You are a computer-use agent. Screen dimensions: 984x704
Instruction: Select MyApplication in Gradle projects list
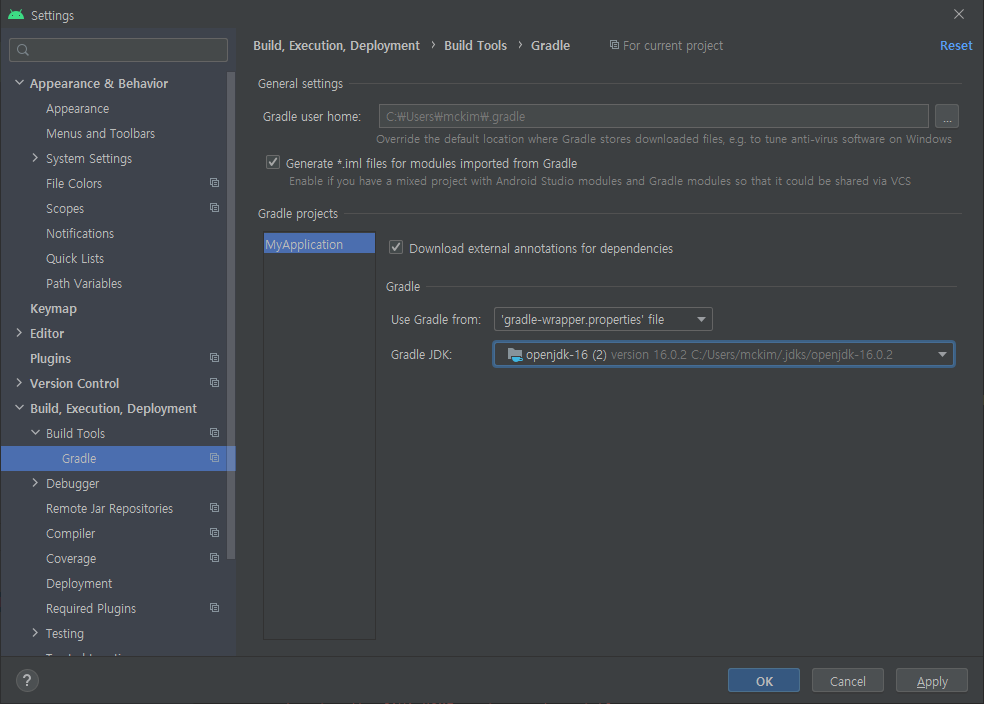(319, 243)
